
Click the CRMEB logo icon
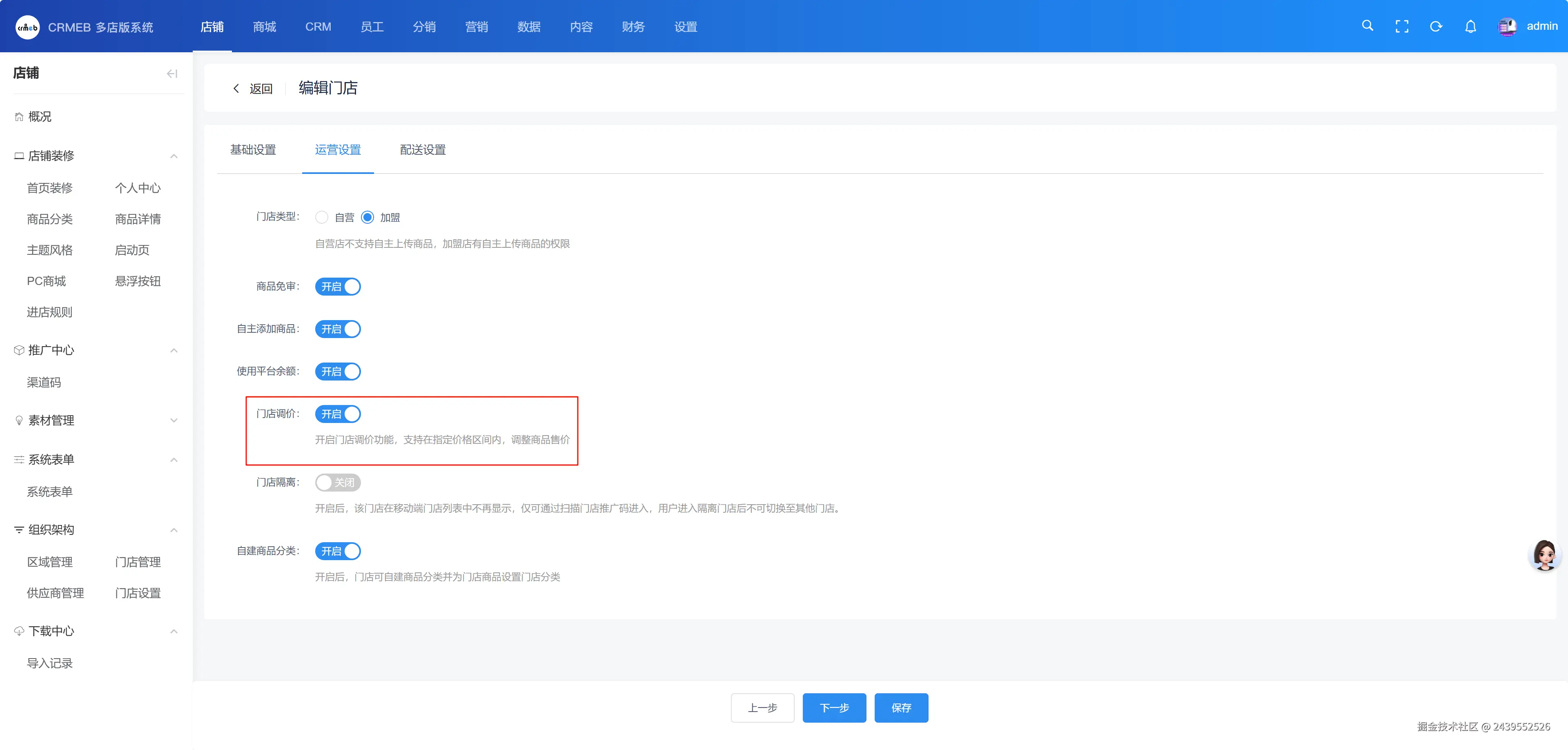pyautogui.click(x=27, y=27)
